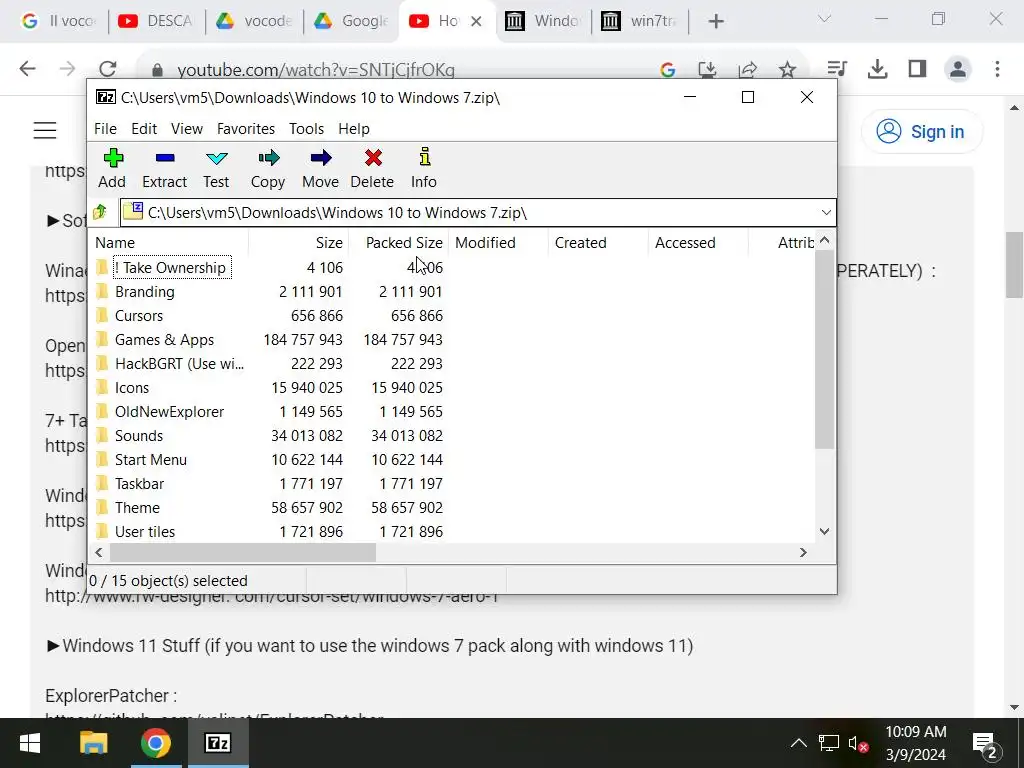Switch to the win7tr tab
This screenshot has width=1024, height=768.
point(640,21)
